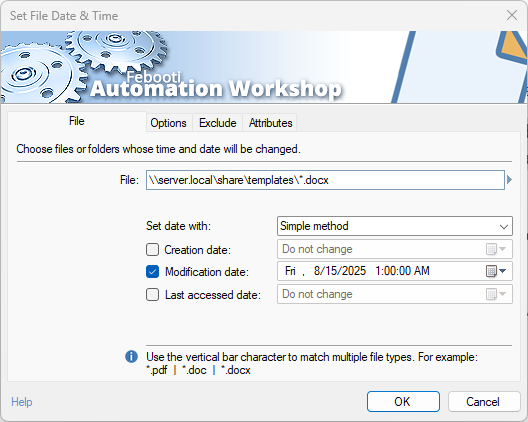Open the Exclude tab
Screen dimensions: 528x422
(218, 123)
